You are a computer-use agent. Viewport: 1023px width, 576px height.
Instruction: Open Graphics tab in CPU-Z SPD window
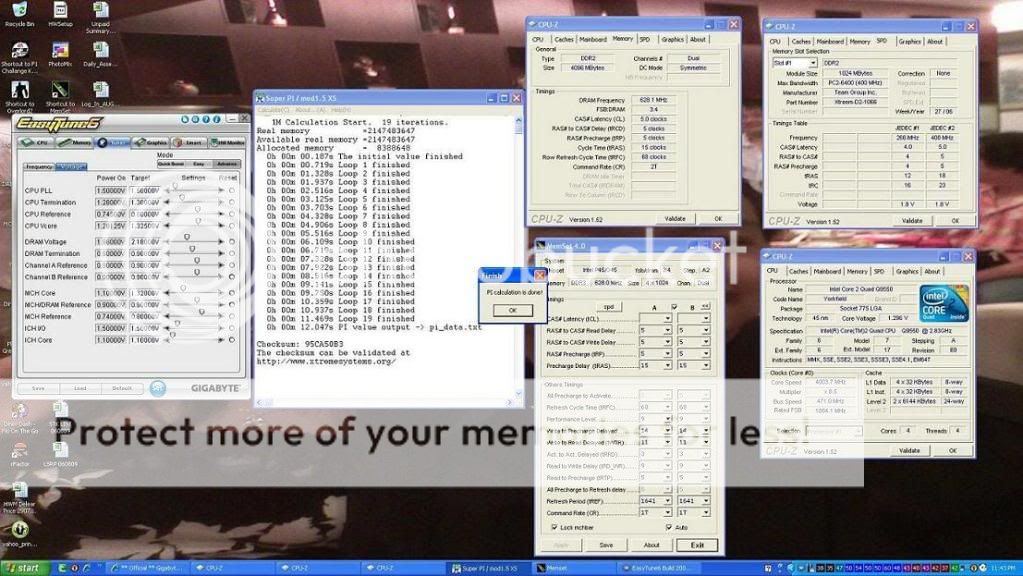click(909, 42)
